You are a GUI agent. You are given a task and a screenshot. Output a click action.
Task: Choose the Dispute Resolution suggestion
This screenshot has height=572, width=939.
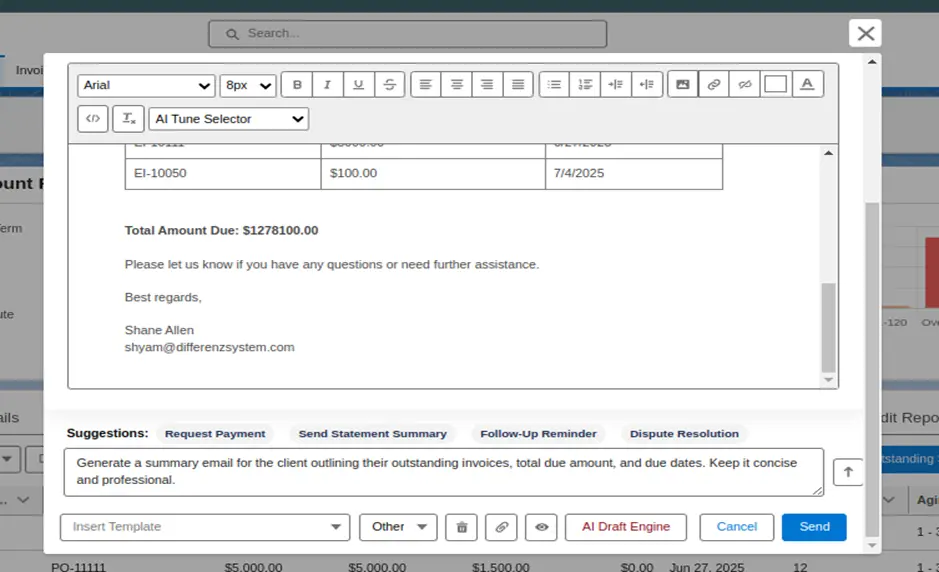point(684,434)
